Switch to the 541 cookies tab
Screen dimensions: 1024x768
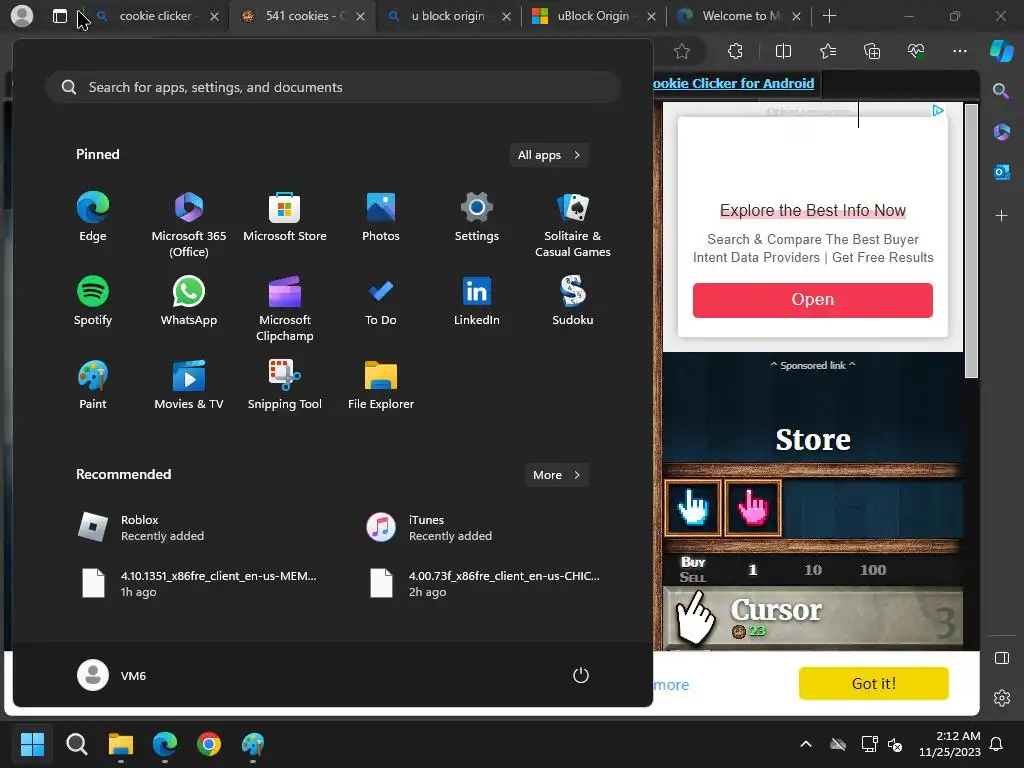pyautogui.click(x=302, y=16)
